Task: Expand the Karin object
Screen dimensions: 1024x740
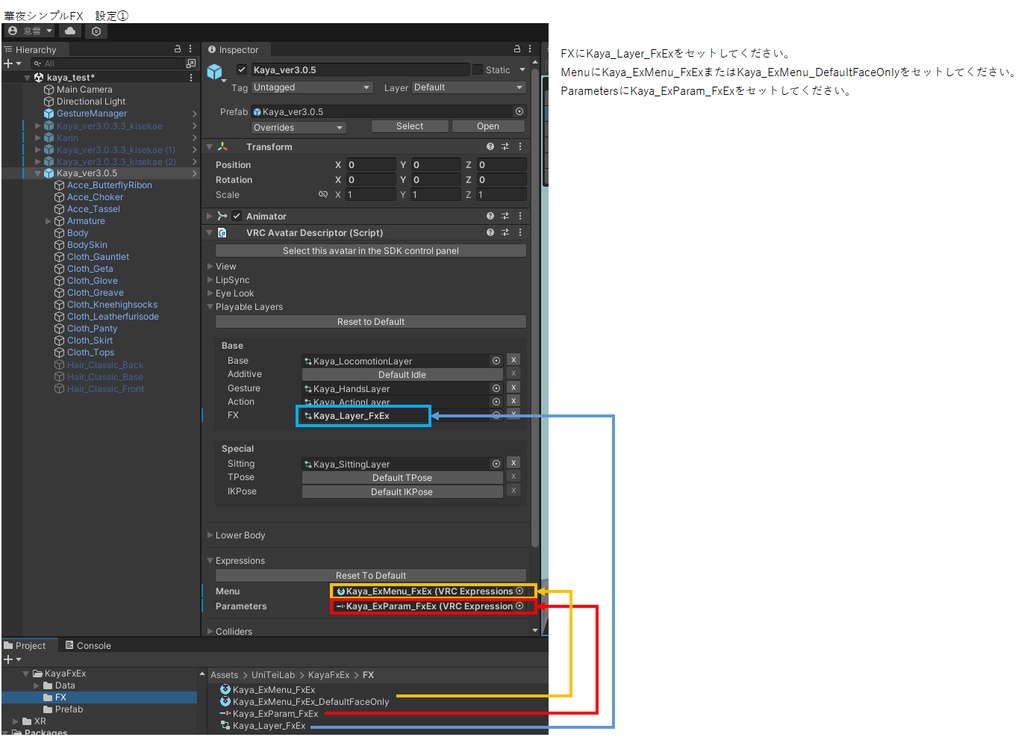Action: 38,138
